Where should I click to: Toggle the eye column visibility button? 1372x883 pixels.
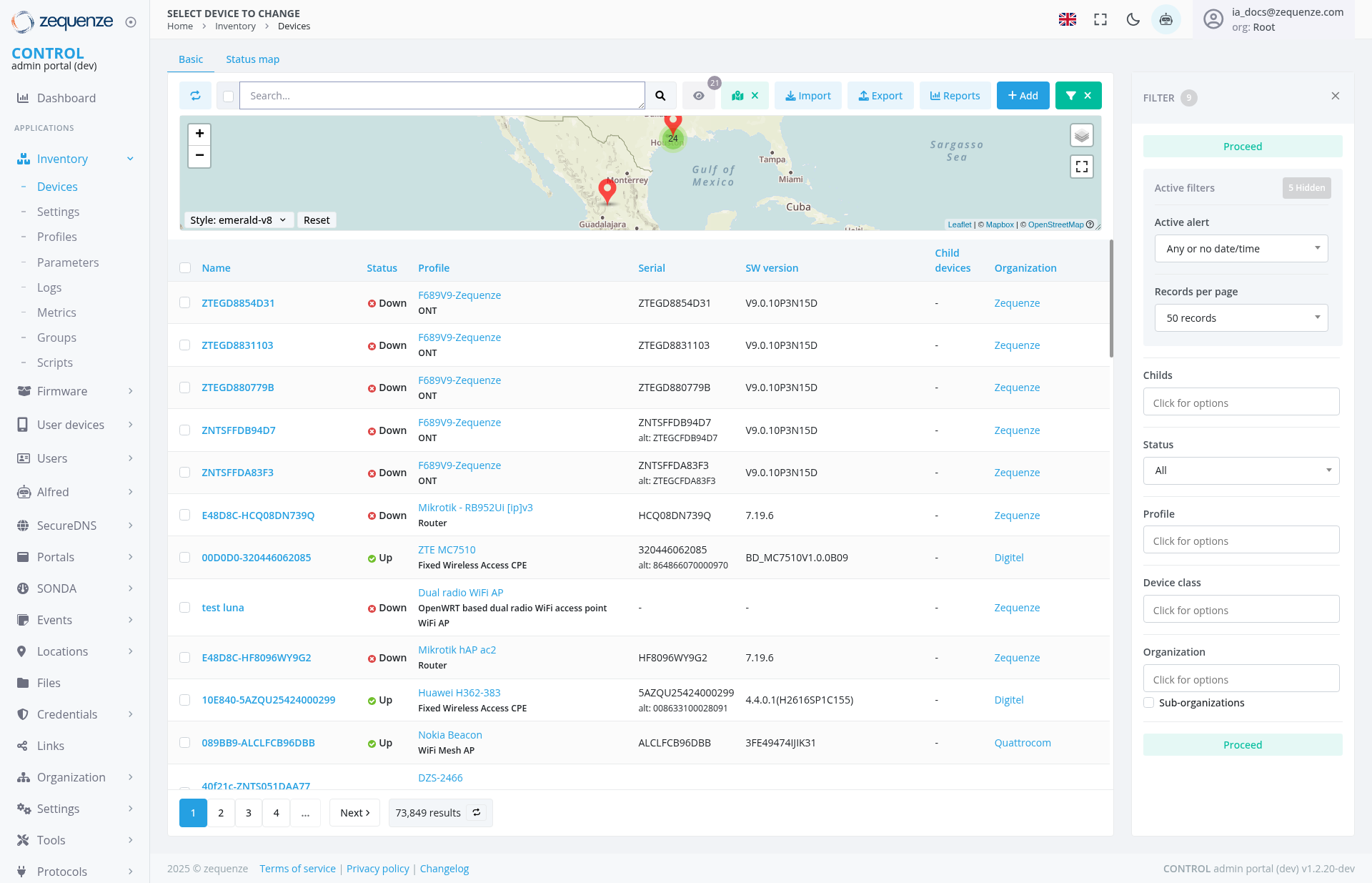pos(698,96)
